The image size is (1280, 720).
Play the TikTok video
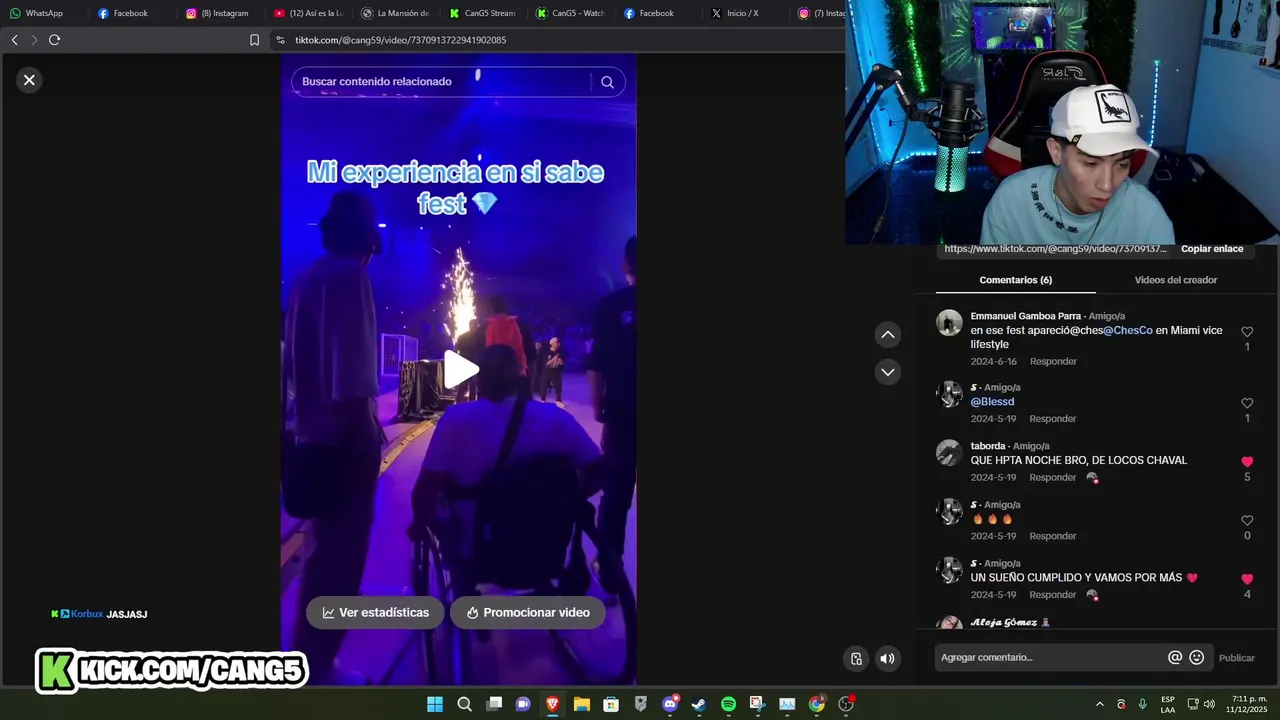[460, 369]
